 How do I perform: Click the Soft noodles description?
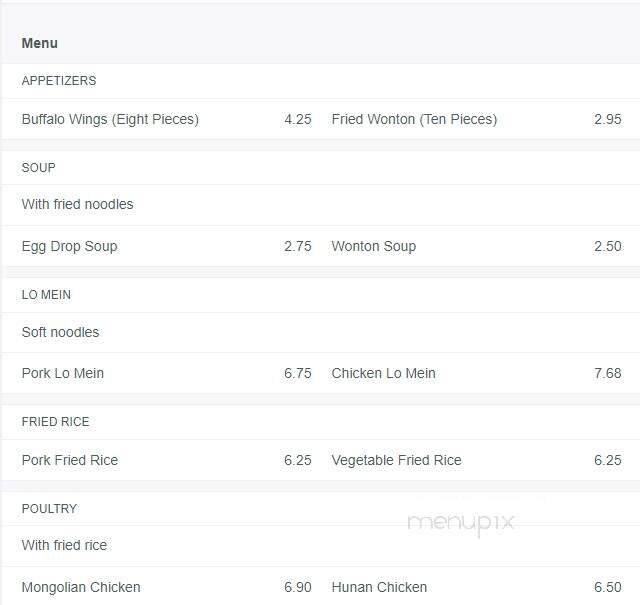tap(61, 332)
